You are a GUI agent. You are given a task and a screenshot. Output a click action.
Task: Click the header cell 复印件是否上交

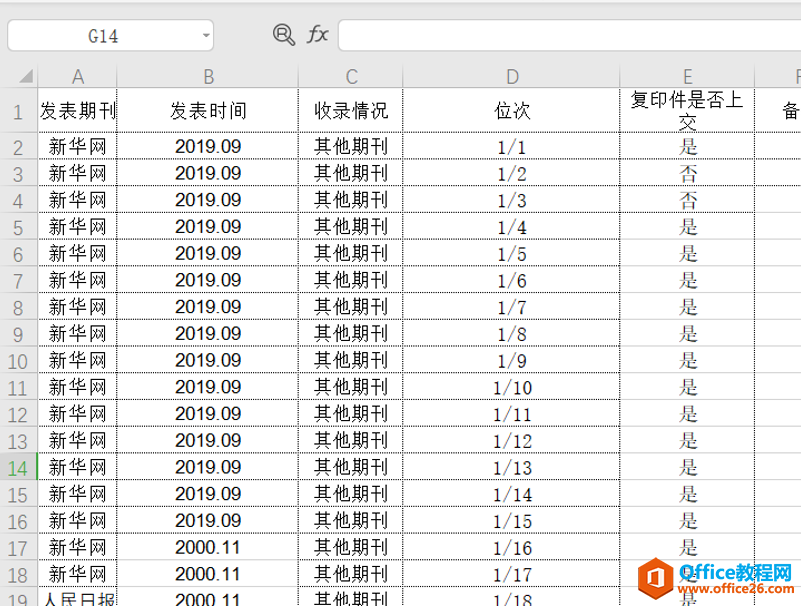pos(688,110)
